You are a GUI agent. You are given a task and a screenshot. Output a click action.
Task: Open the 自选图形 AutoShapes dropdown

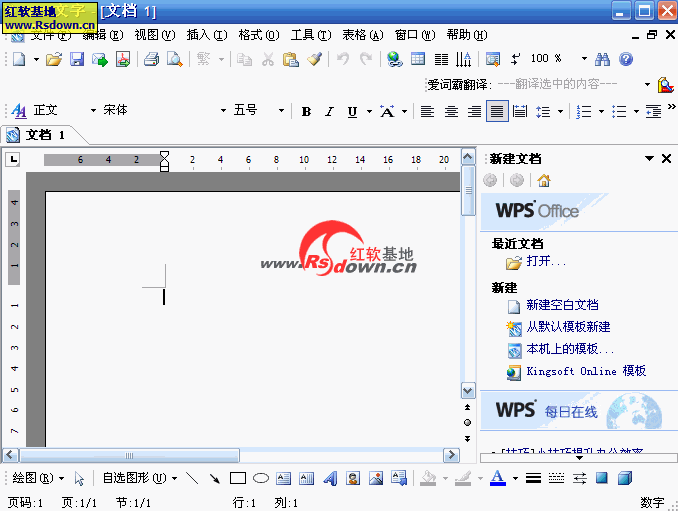pos(140,478)
